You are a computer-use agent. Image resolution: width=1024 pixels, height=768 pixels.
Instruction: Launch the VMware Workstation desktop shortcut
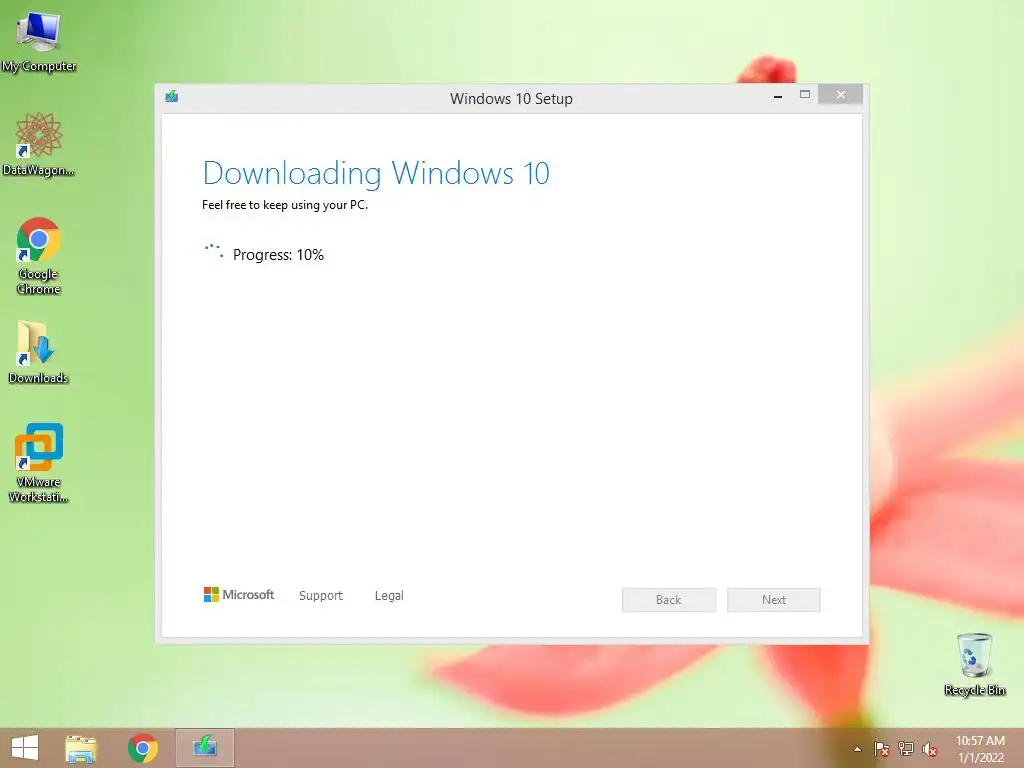[39, 463]
